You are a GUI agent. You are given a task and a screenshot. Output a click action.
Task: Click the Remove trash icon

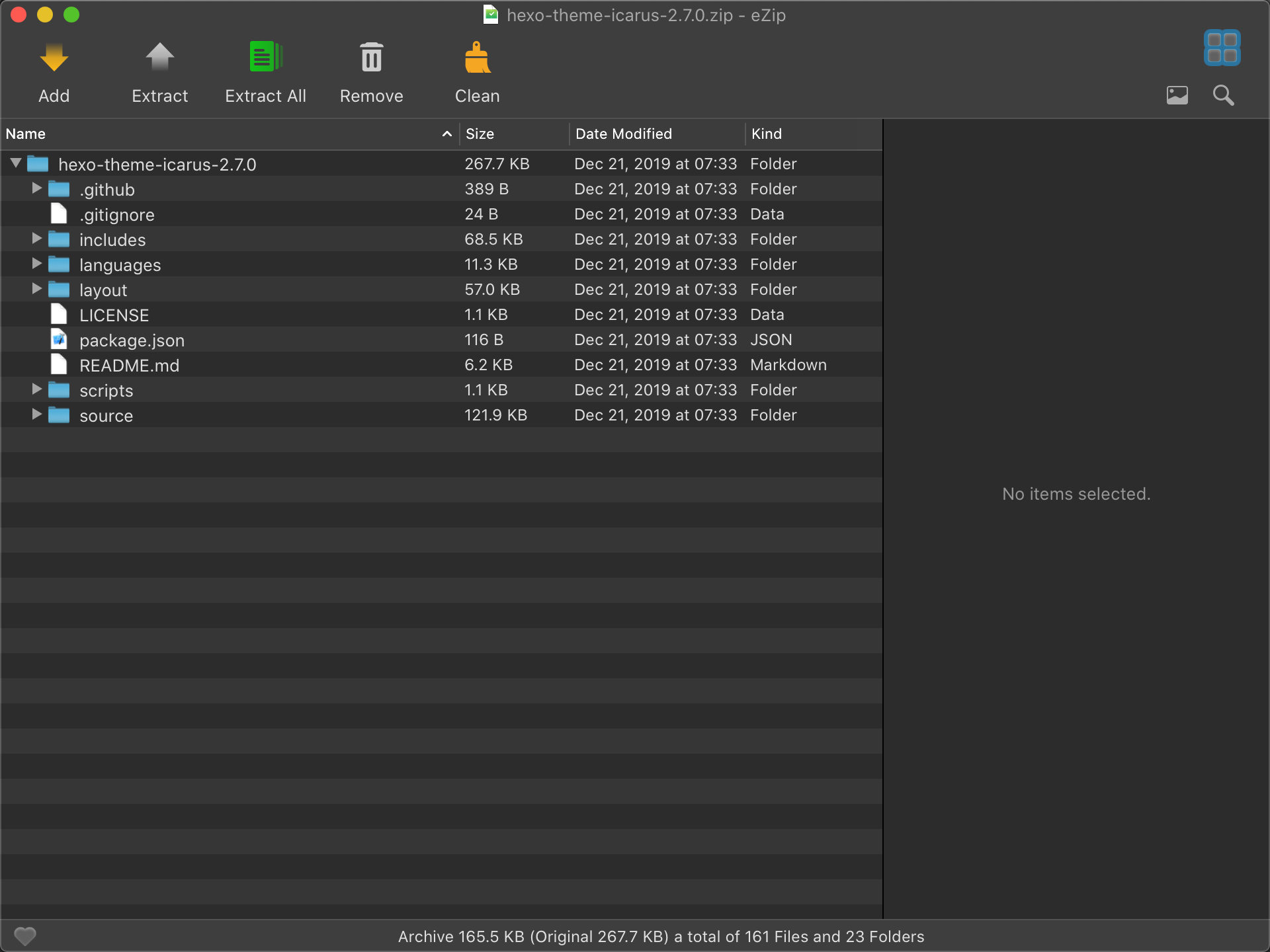pos(372,58)
